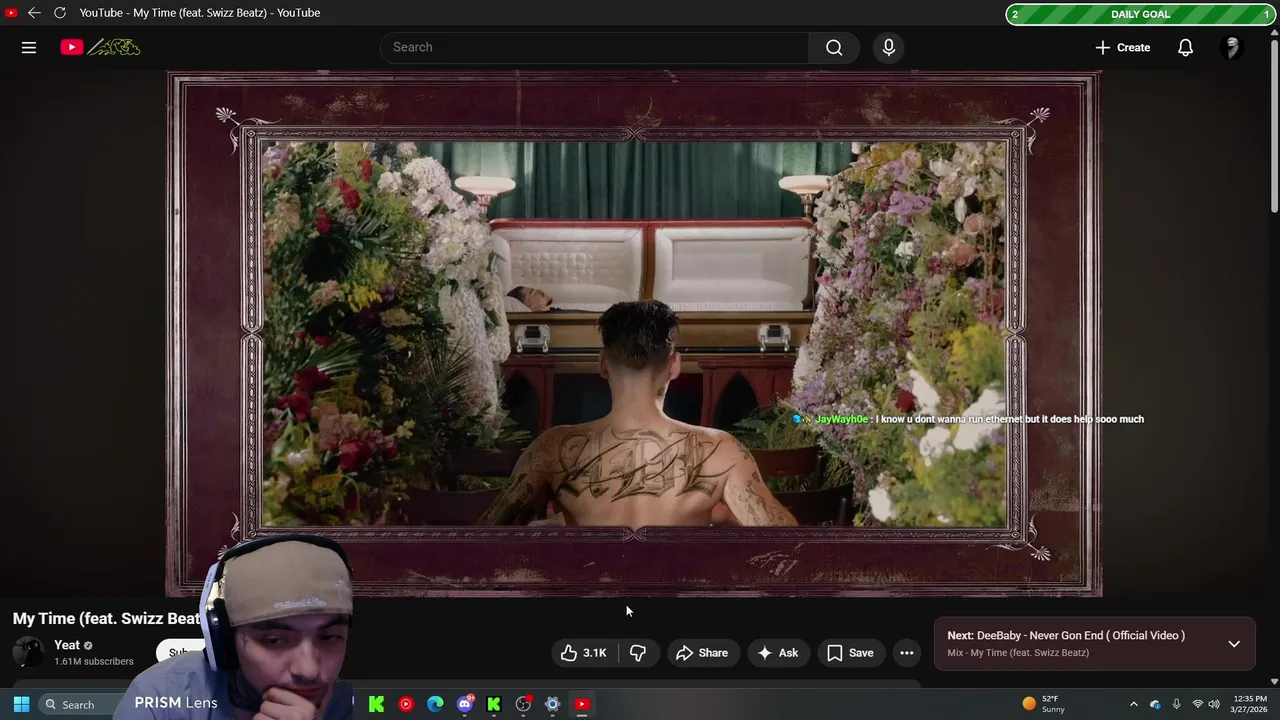Click the My Time video player
This screenshot has width=1280, height=720.
(634, 334)
